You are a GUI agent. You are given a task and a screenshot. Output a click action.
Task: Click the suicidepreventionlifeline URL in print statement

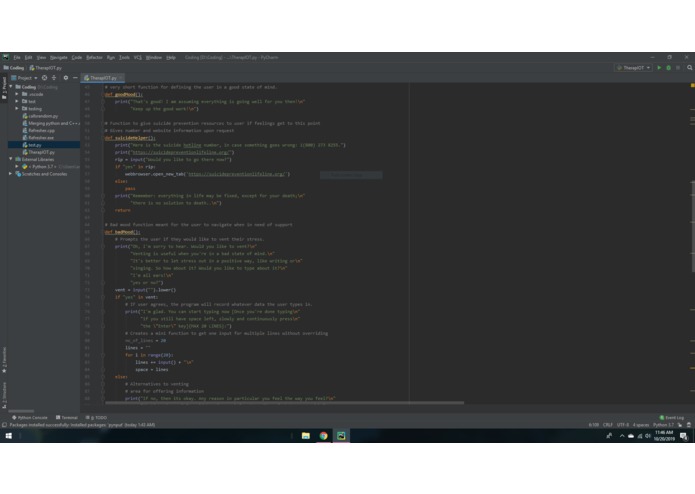pos(180,152)
